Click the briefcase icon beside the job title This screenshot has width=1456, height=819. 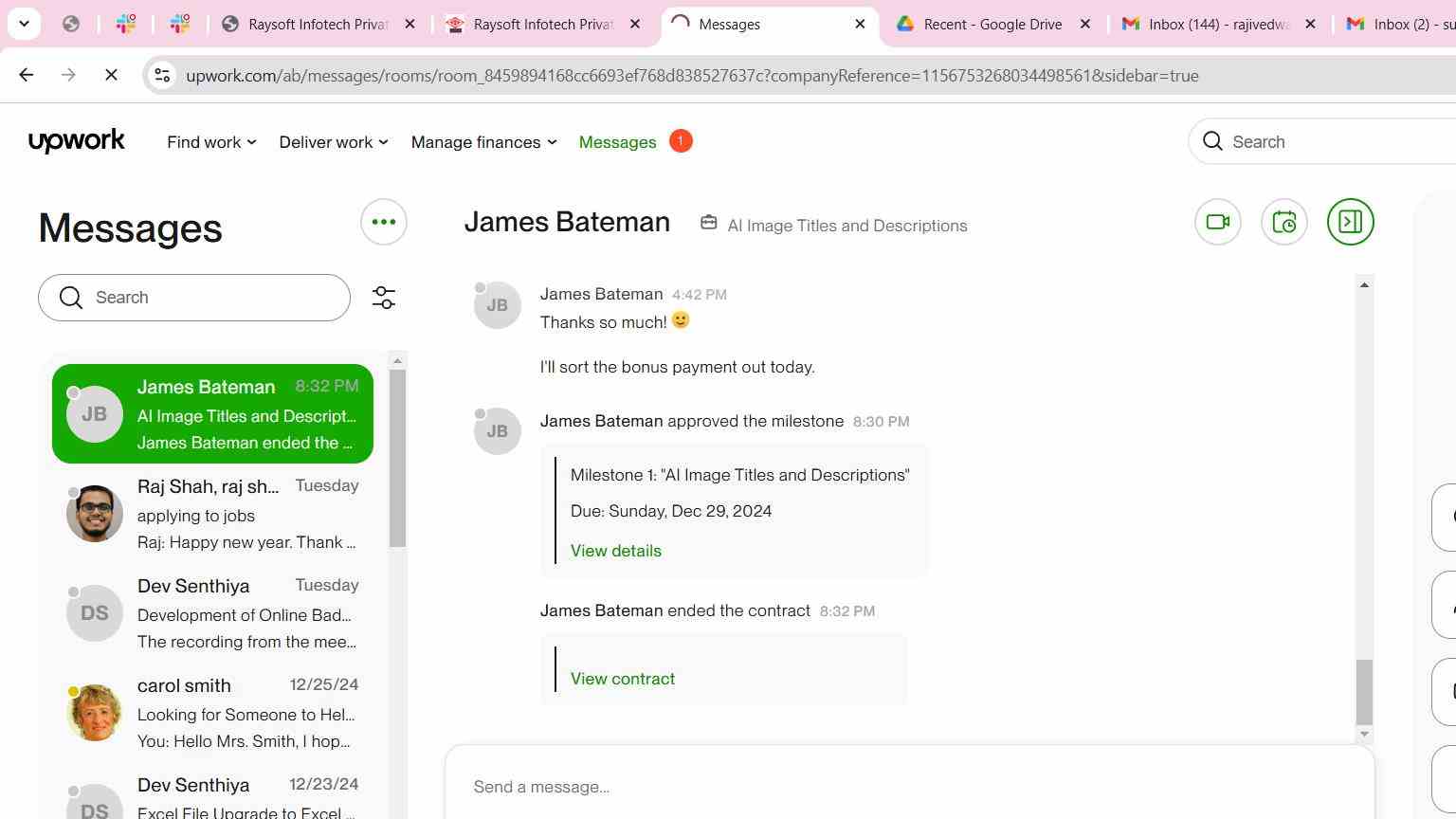tap(708, 223)
